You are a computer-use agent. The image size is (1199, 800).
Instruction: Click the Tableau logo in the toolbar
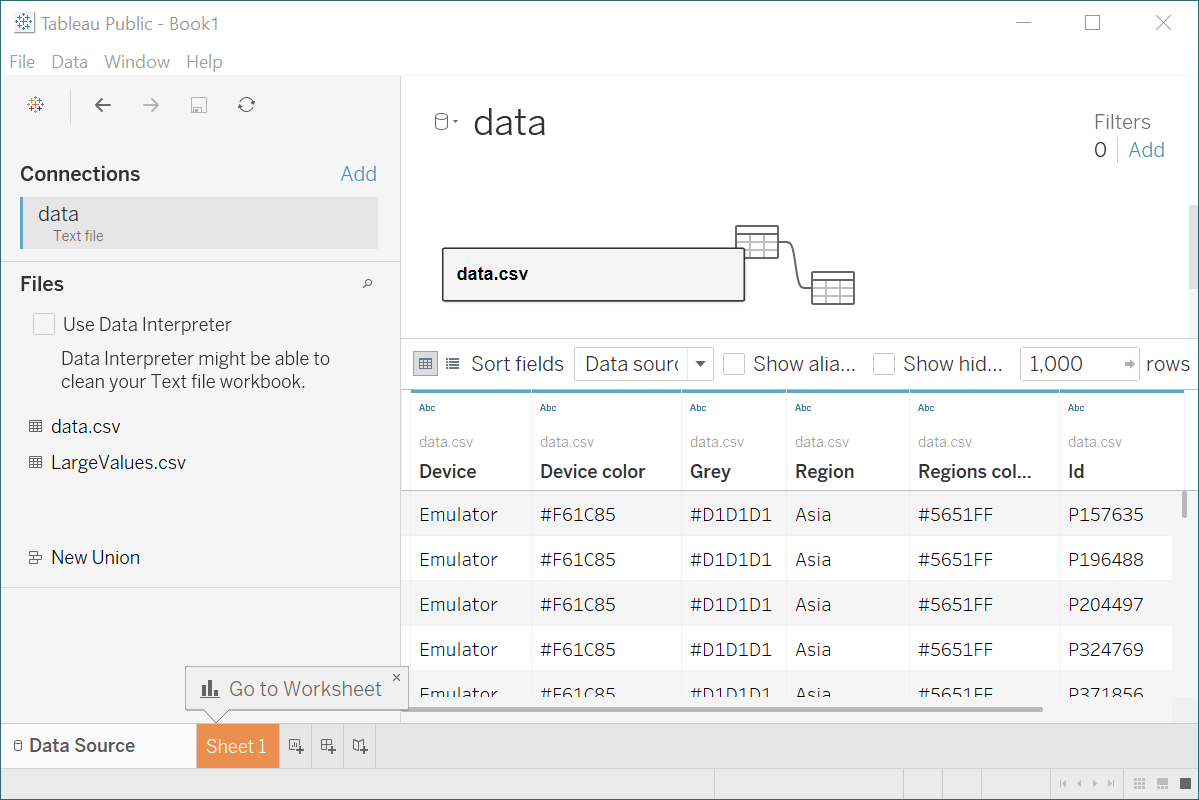(x=35, y=104)
